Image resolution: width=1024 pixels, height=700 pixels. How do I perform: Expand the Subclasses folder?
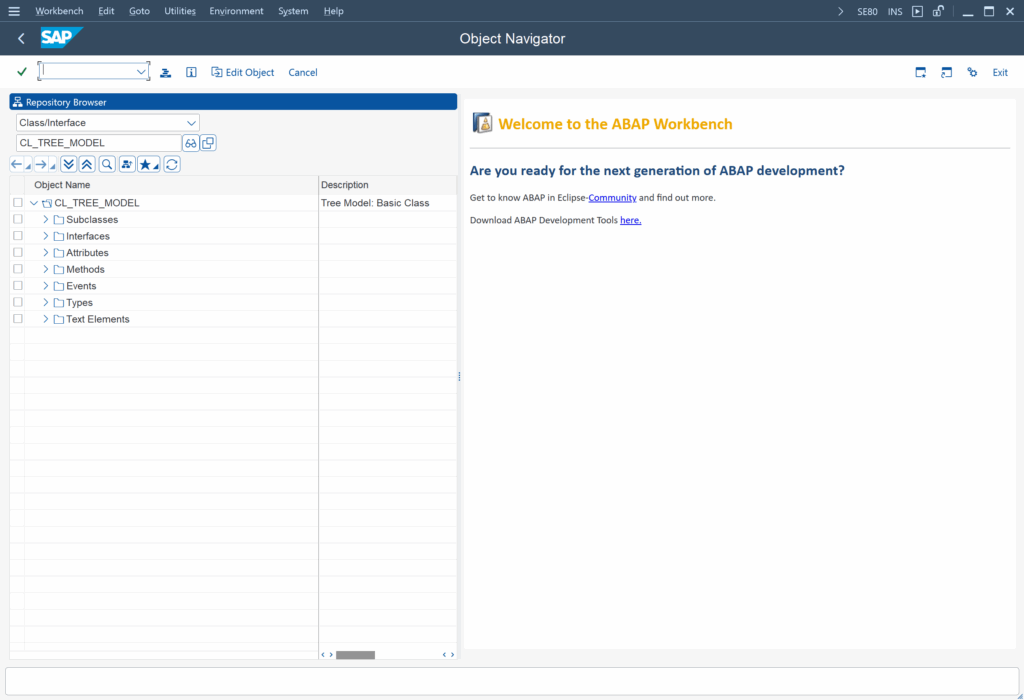(x=46, y=219)
